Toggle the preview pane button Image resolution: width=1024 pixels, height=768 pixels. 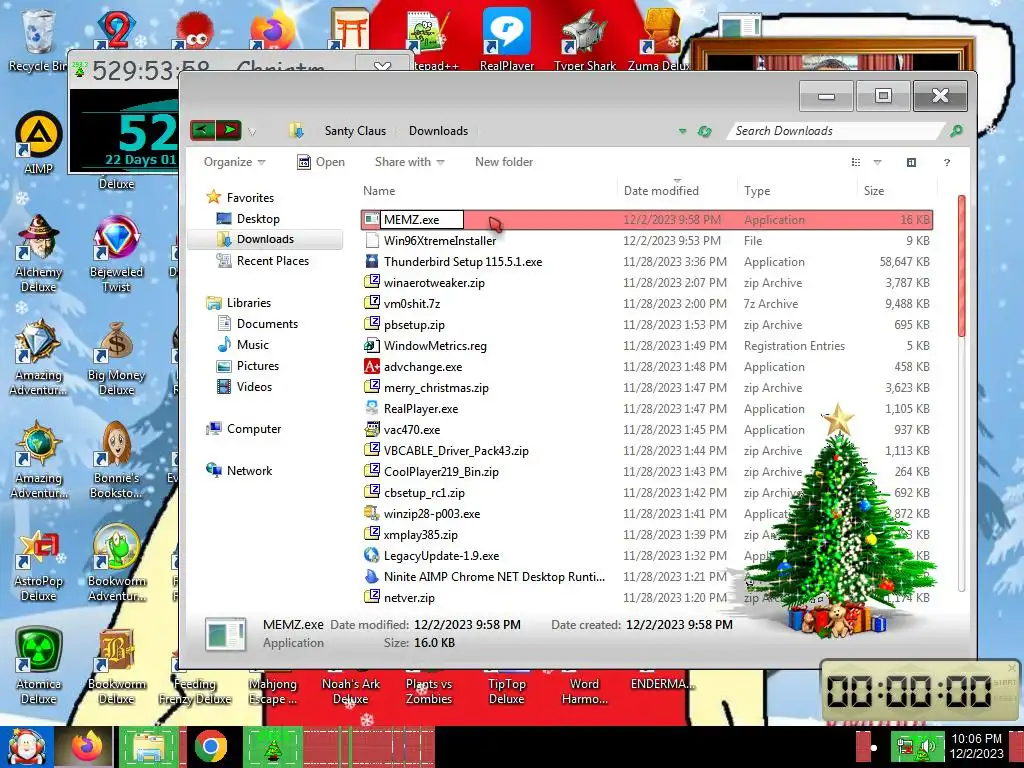click(x=912, y=162)
